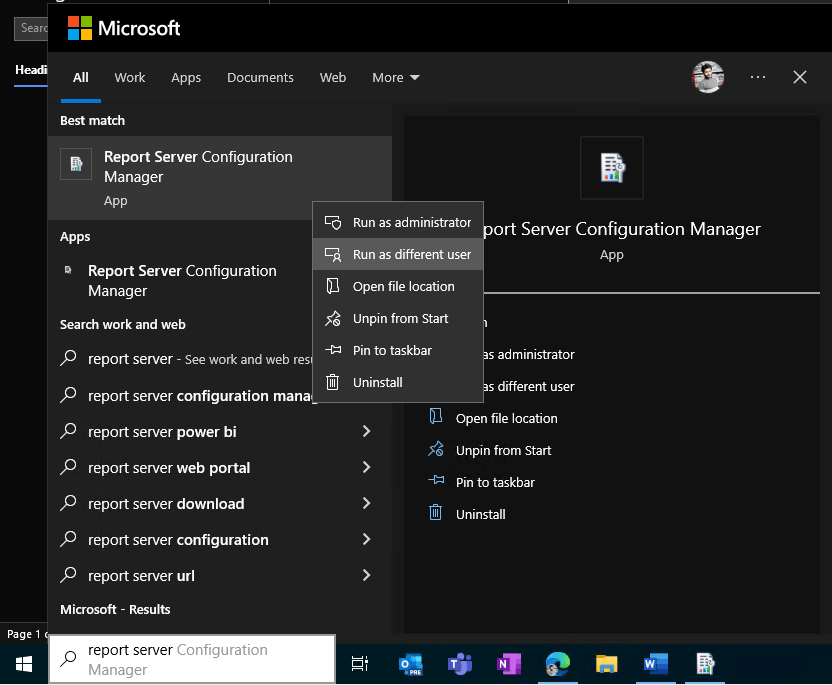This screenshot has height=685, width=832.
Task: Click the folder icon beside context-menu Open file location
Action: [333, 287]
